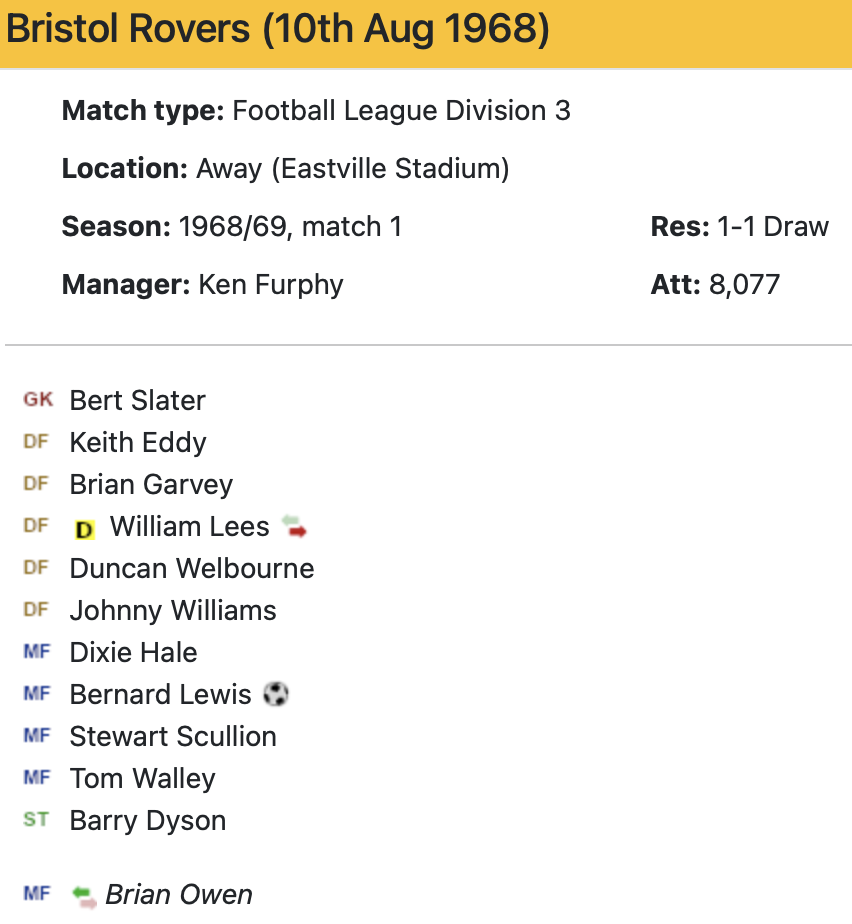Open Johnny Williams player profile
852x924 pixels.
[172, 610]
